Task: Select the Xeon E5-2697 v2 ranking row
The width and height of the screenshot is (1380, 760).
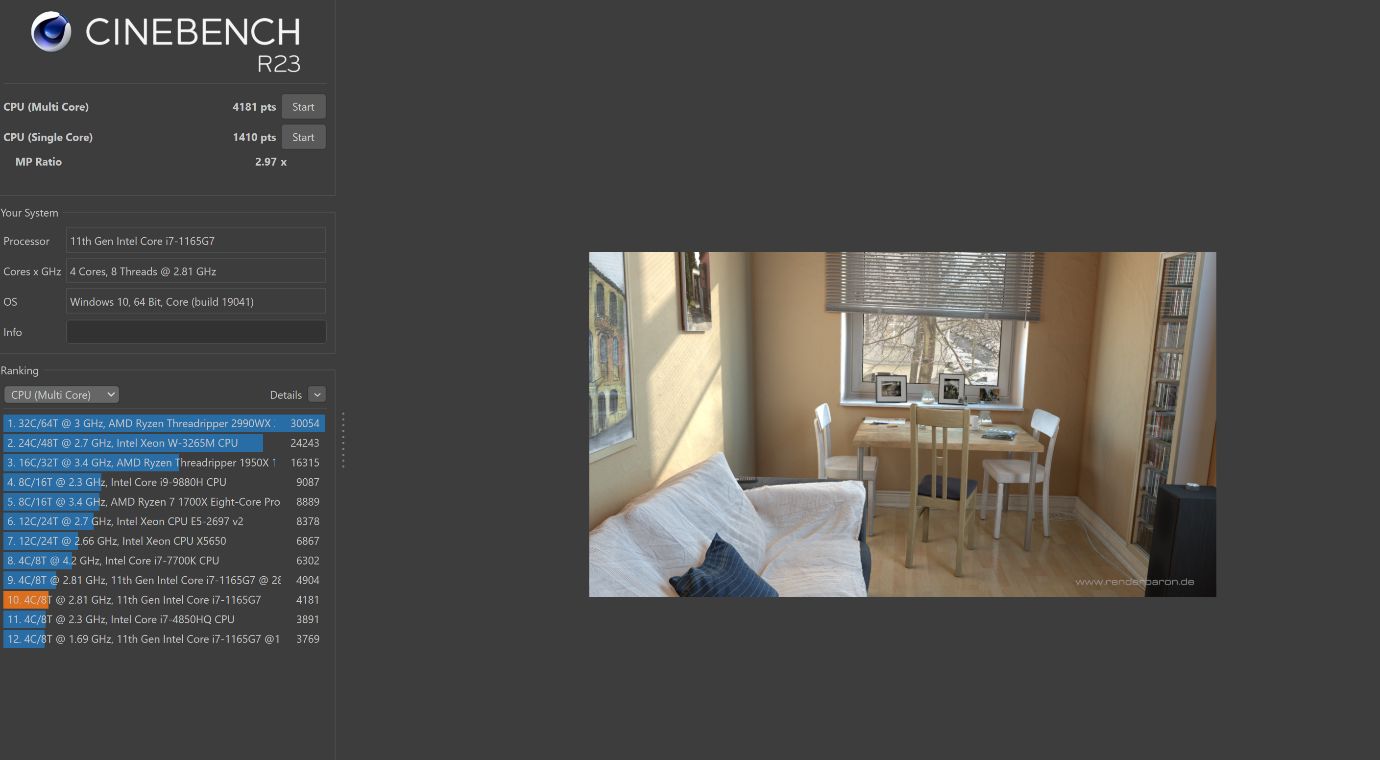Action: pos(164,521)
